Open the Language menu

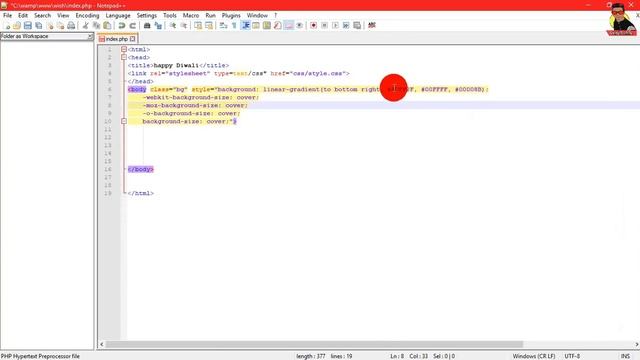coord(118,16)
